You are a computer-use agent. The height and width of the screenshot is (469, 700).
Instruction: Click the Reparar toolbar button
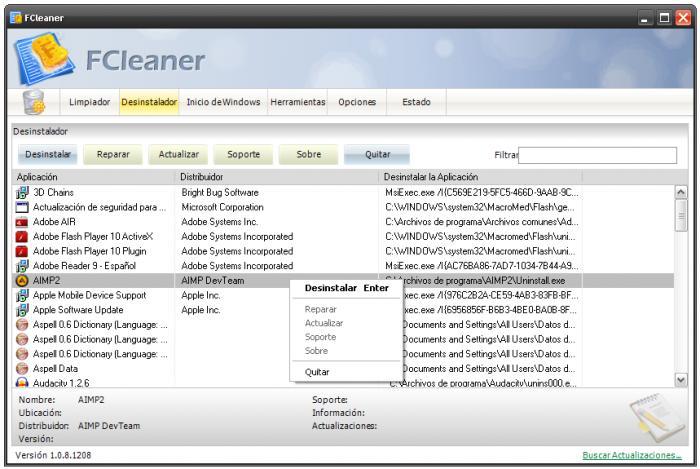pyautogui.click(x=113, y=154)
